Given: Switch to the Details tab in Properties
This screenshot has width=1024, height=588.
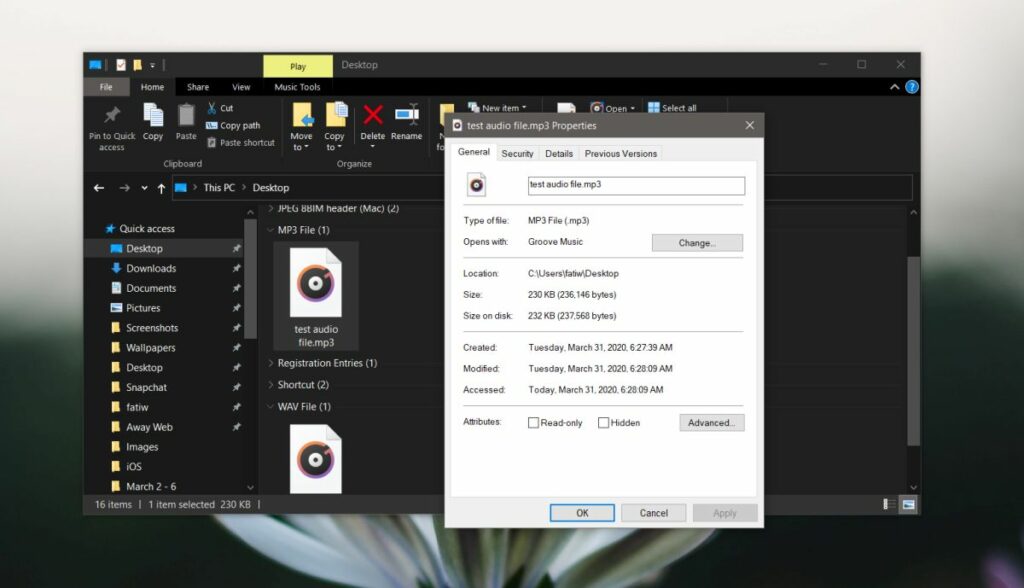Looking at the screenshot, I should coord(558,153).
